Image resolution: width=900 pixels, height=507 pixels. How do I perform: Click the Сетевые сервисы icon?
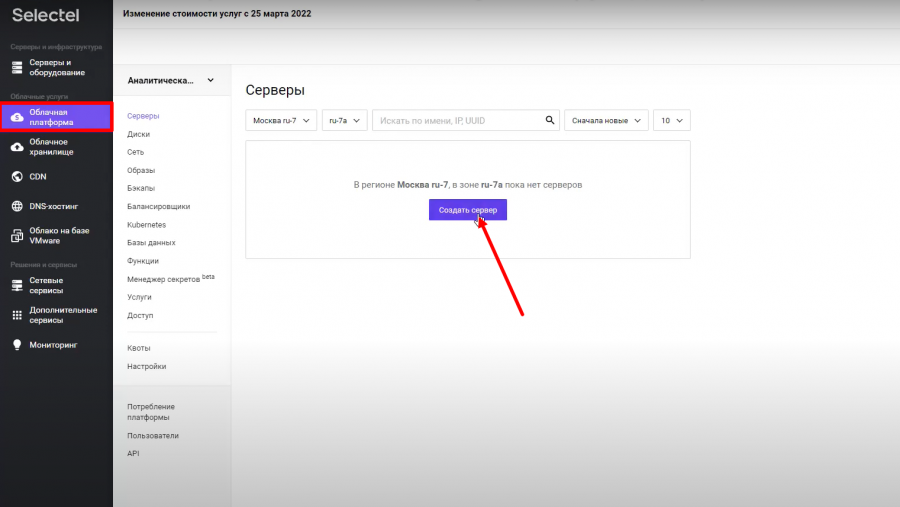[17, 285]
